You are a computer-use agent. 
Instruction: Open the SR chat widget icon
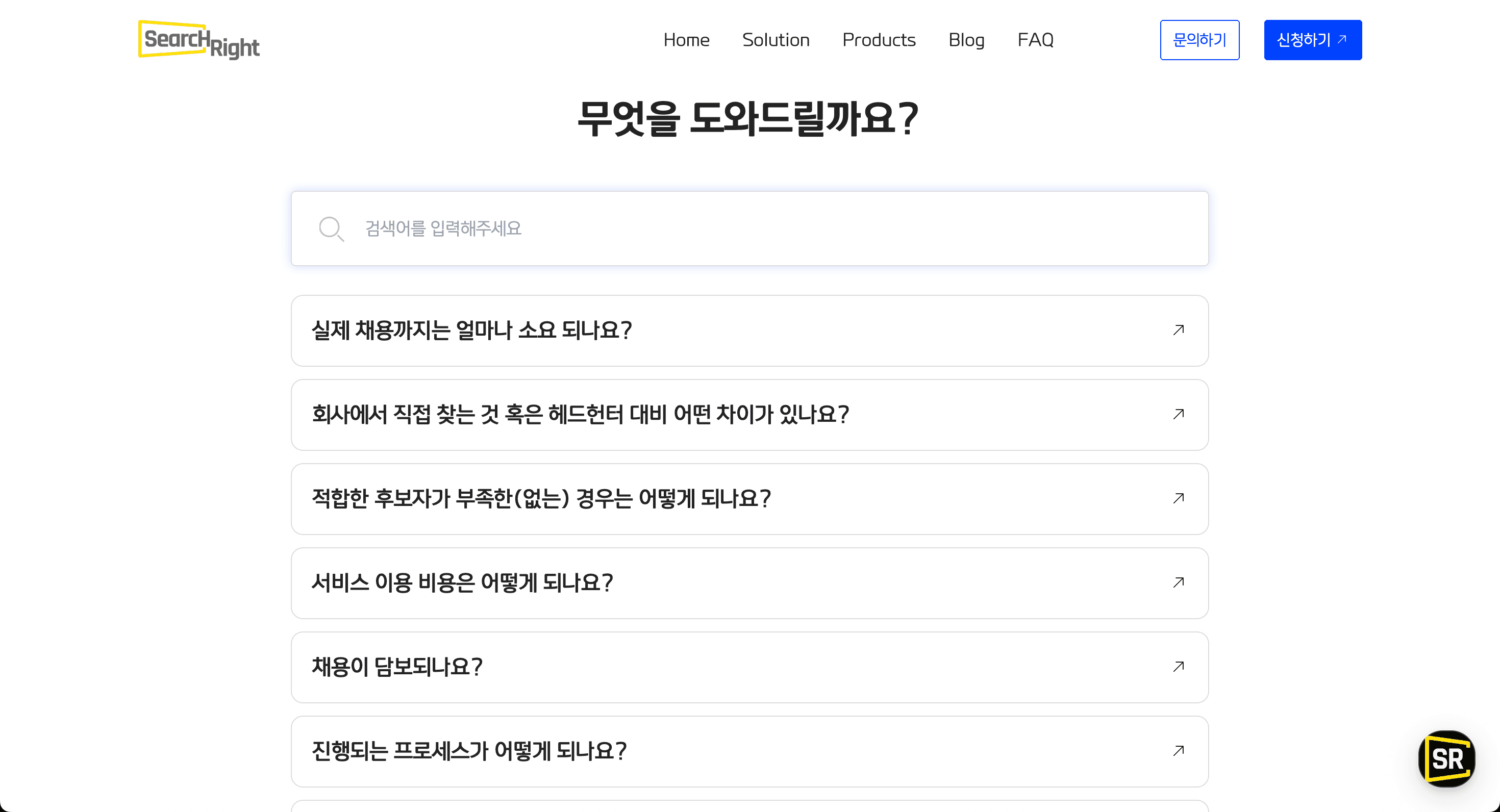pyautogui.click(x=1446, y=758)
